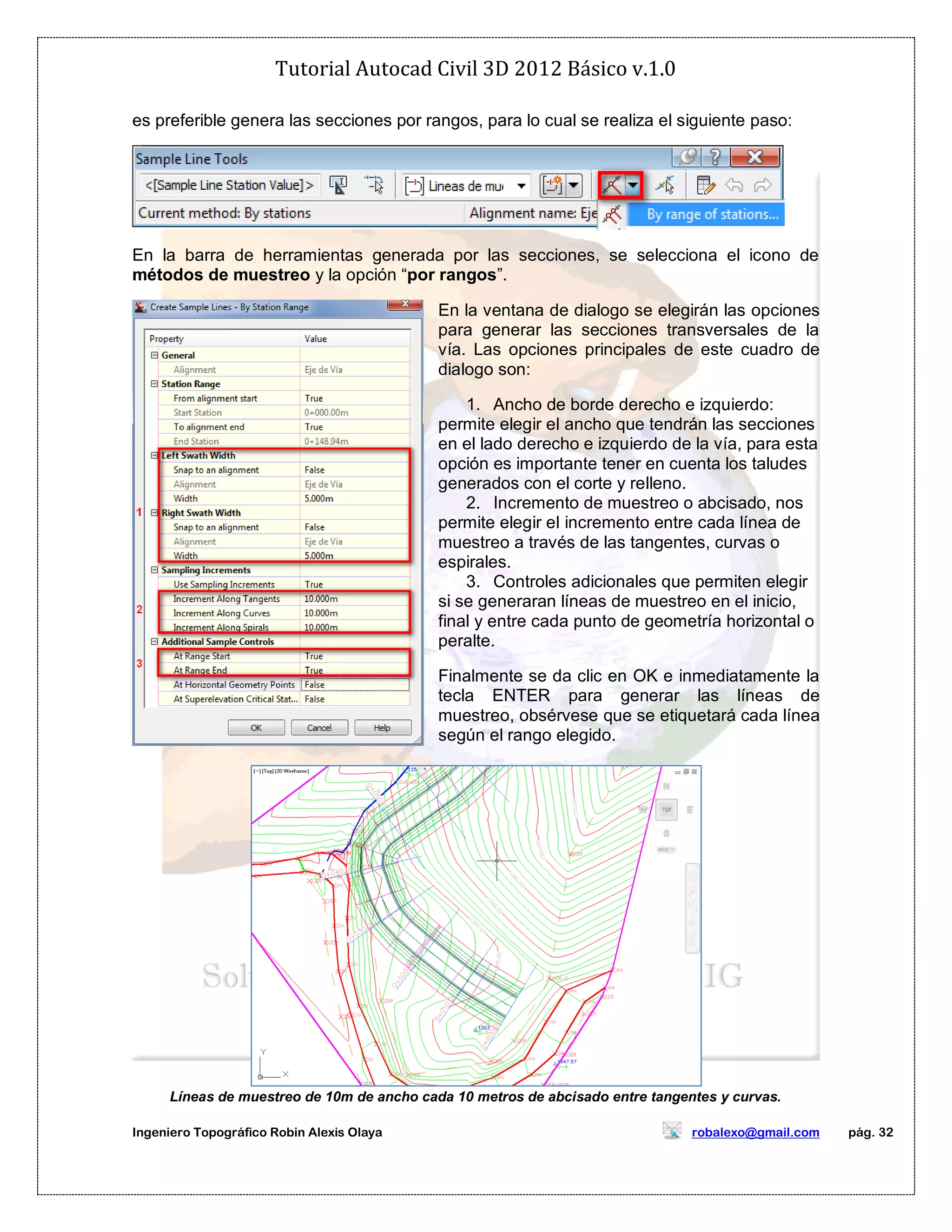Image resolution: width=952 pixels, height=1232 pixels.
Task: Open the create sample line group dropdown arrow
Action: pyautogui.click(x=574, y=185)
